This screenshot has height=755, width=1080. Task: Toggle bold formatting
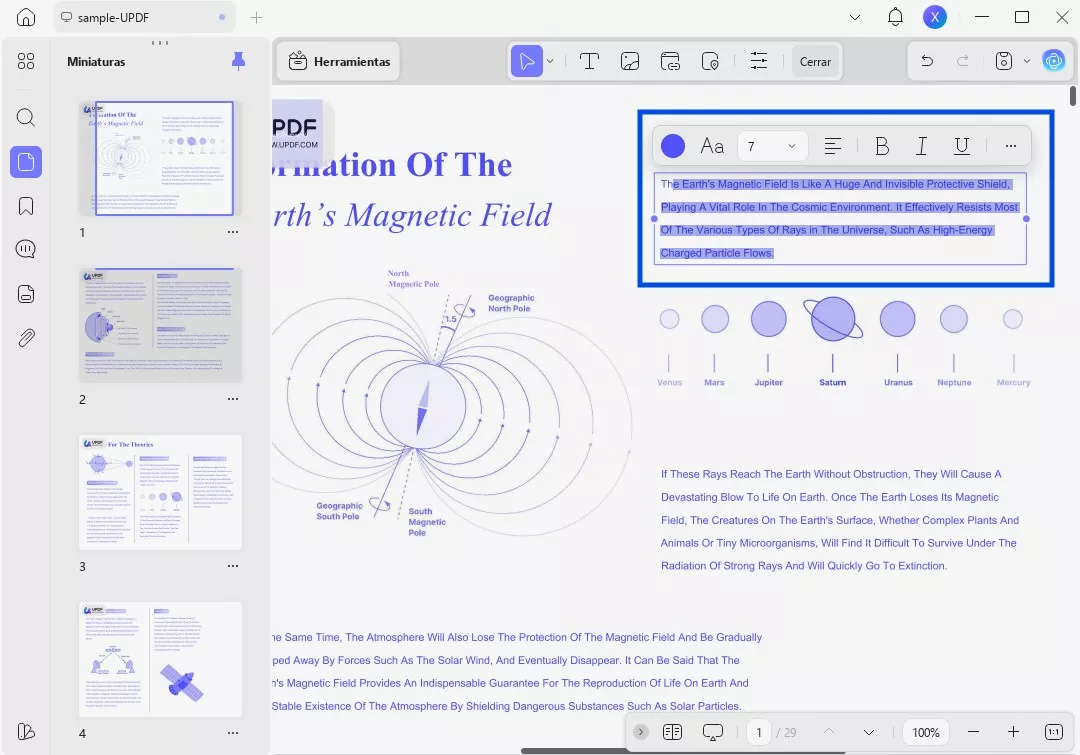tap(882, 146)
